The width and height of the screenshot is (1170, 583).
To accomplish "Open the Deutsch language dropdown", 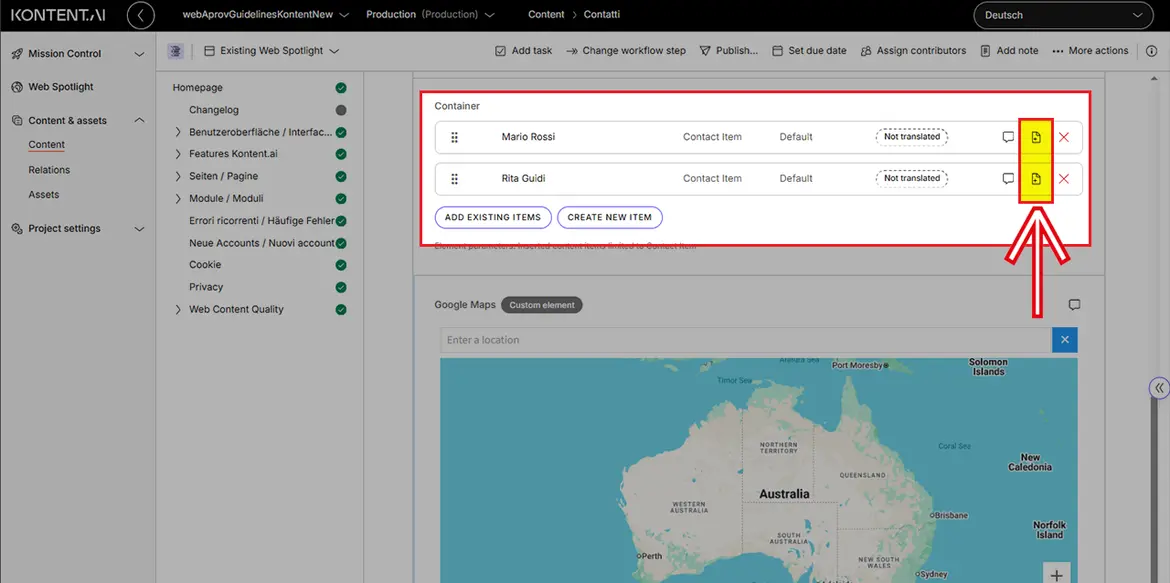I will point(1063,15).
